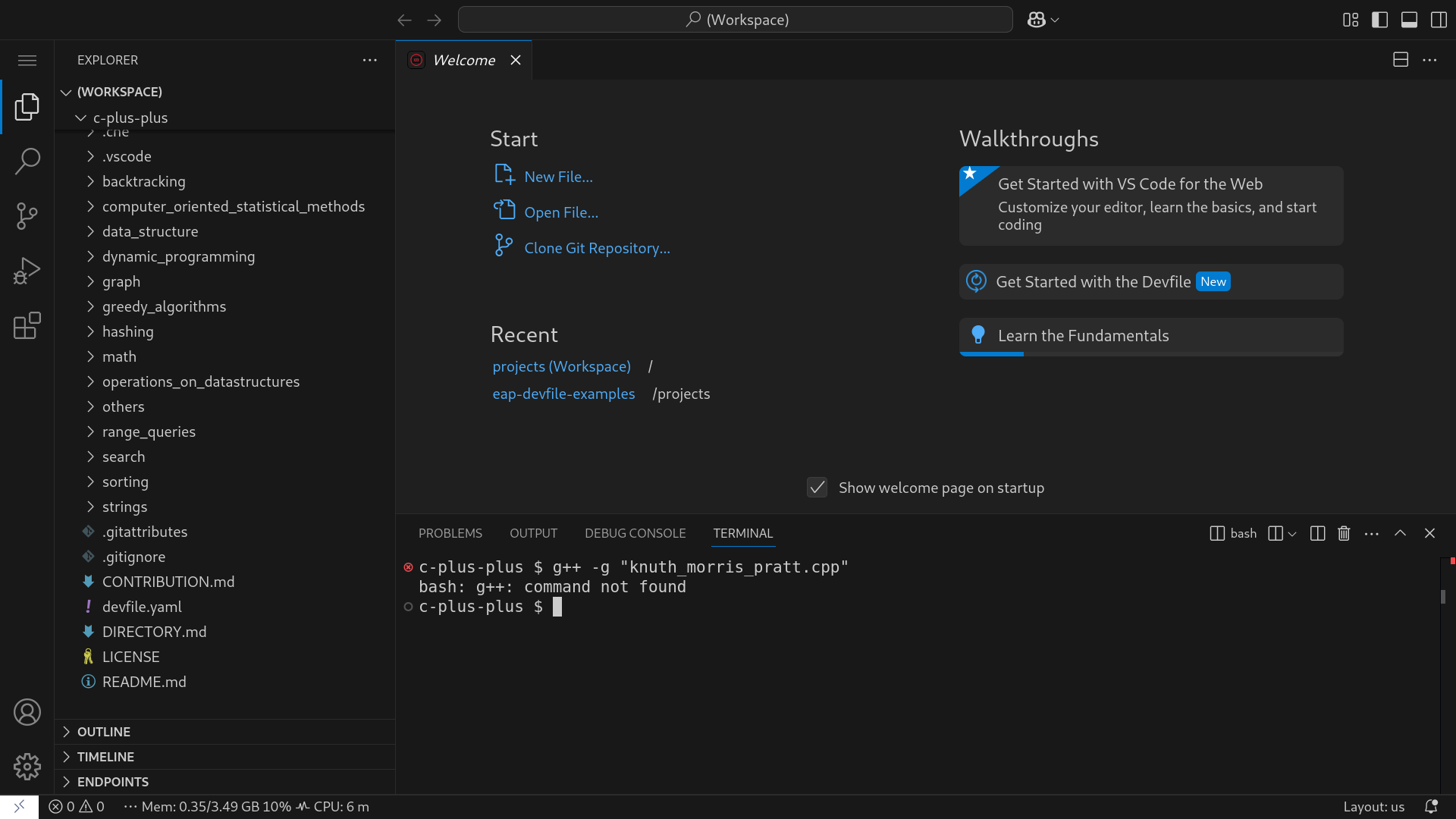Viewport: 1456px width, 819px height.
Task: Split the terminal panel
Action: click(1317, 533)
